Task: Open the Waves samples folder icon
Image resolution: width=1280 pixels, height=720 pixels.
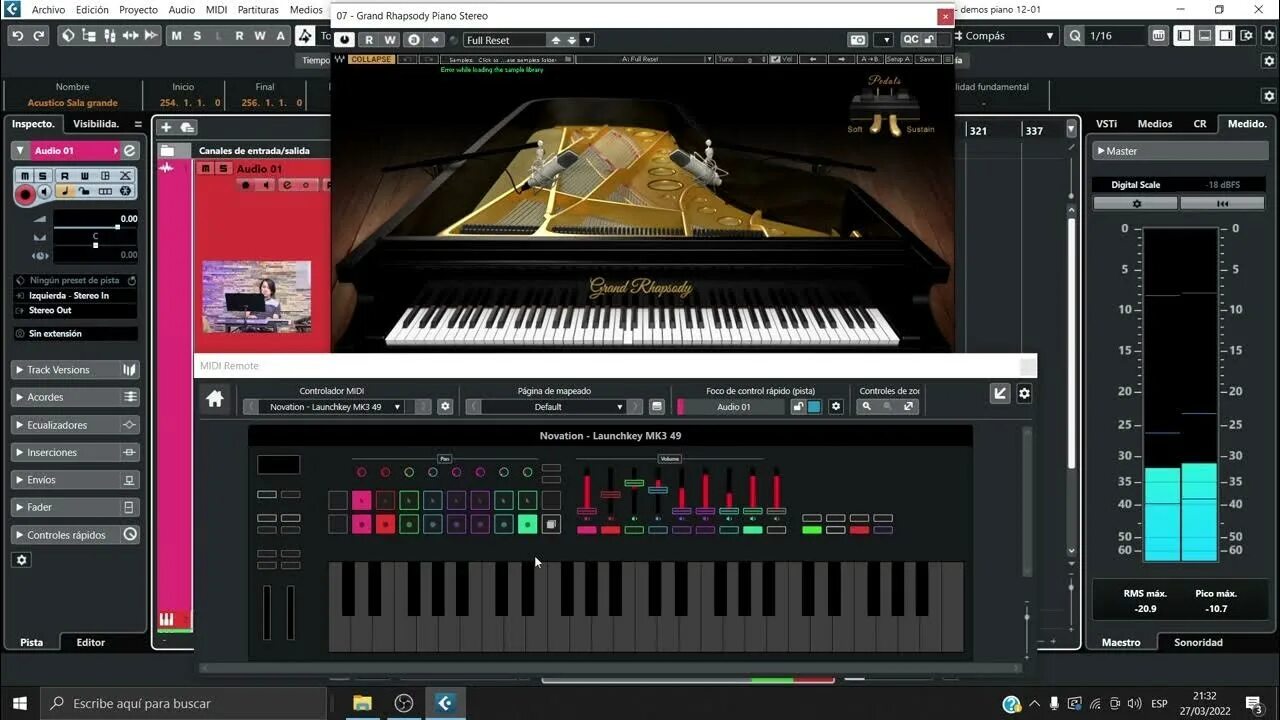Action: [x=568, y=59]
